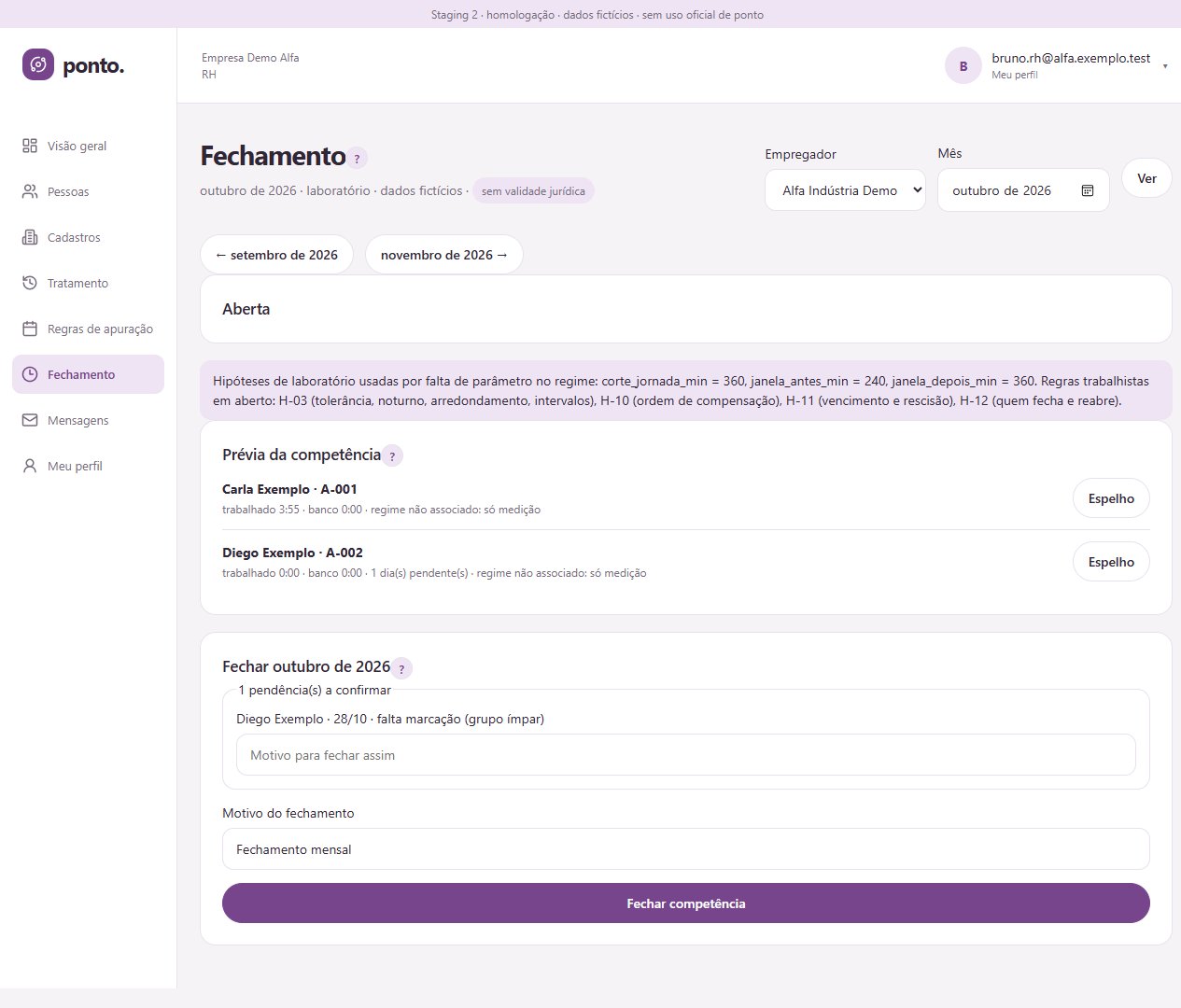Image resolution: width=1181 pixels, height=1008 pixels.
Task: Navigate to Tratamento page
Action: pos(88,283)
